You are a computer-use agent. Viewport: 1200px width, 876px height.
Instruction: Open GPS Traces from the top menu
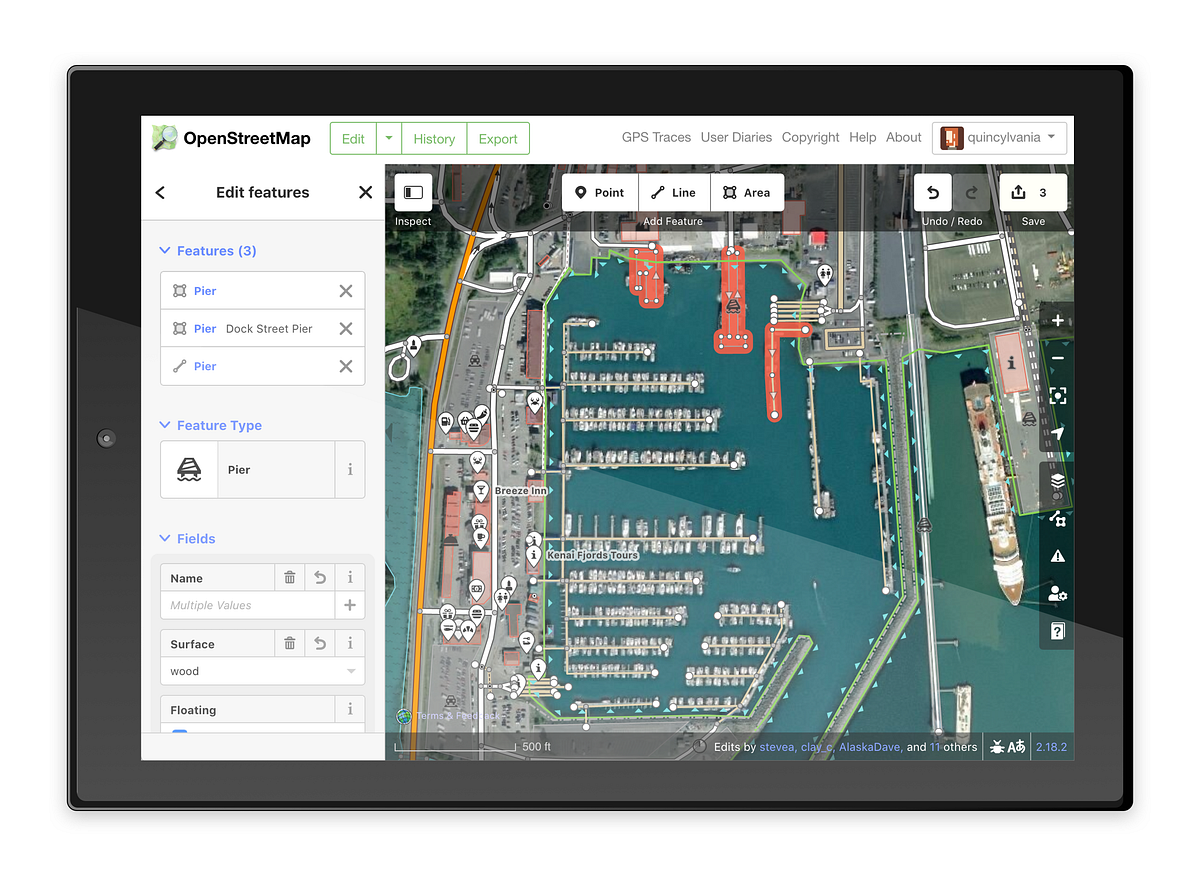pos(656,138)
